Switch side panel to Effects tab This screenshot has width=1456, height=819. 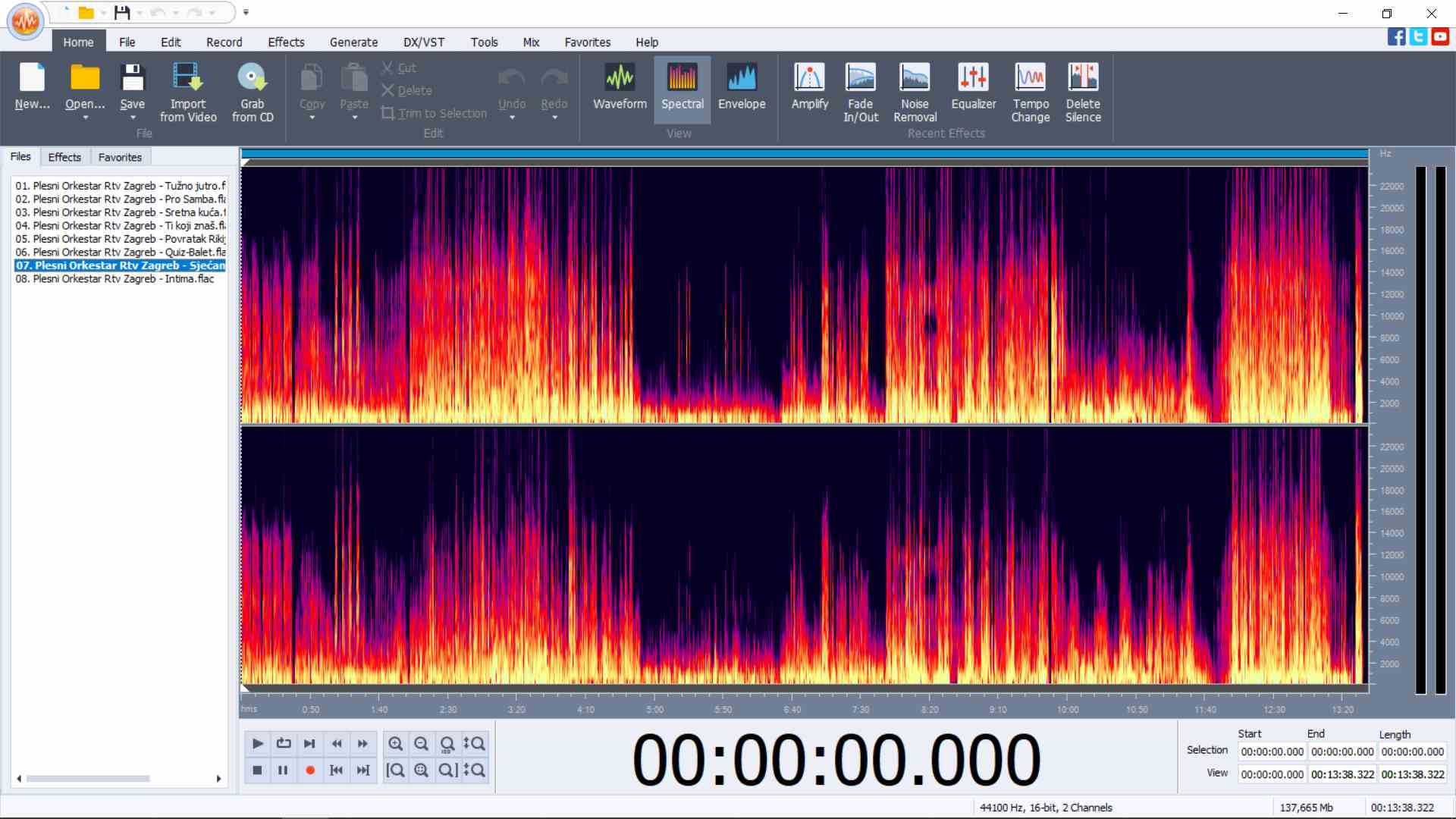click(x=64, y=157)
